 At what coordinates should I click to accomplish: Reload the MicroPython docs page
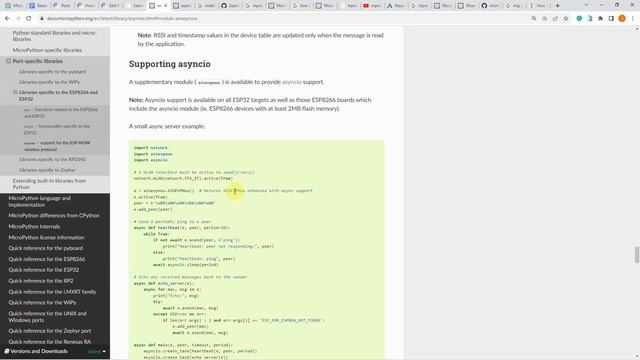pos(29,18)
